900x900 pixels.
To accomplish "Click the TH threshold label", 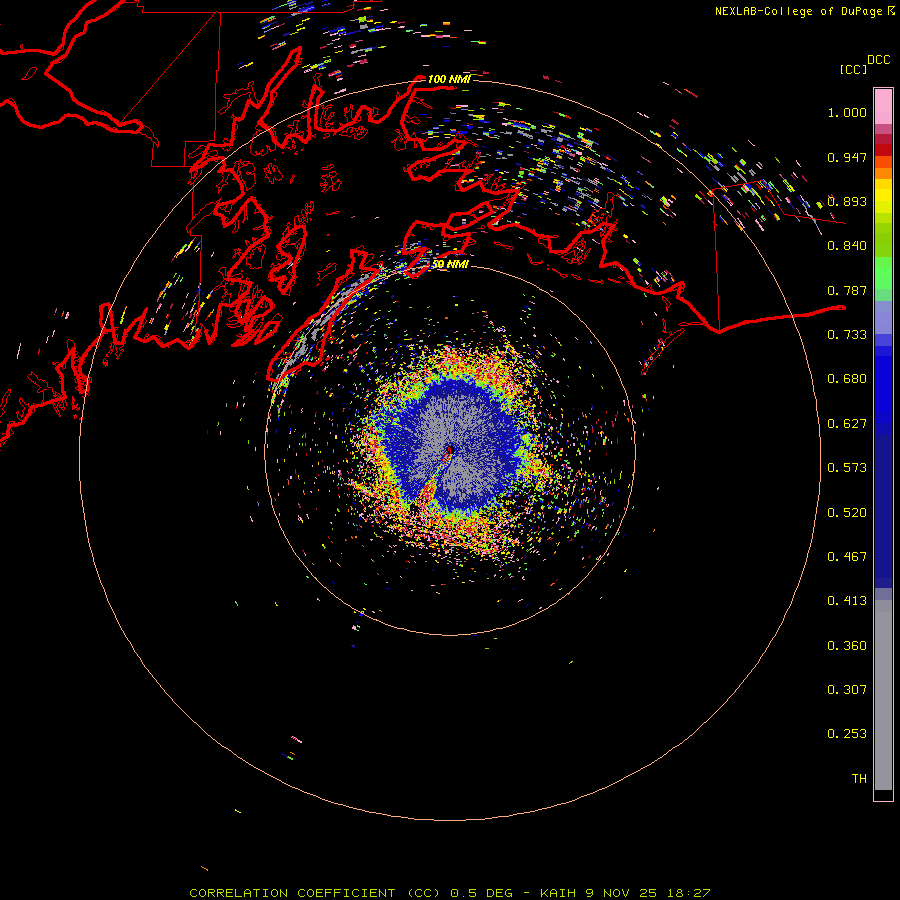I will [x=859, y=779].
